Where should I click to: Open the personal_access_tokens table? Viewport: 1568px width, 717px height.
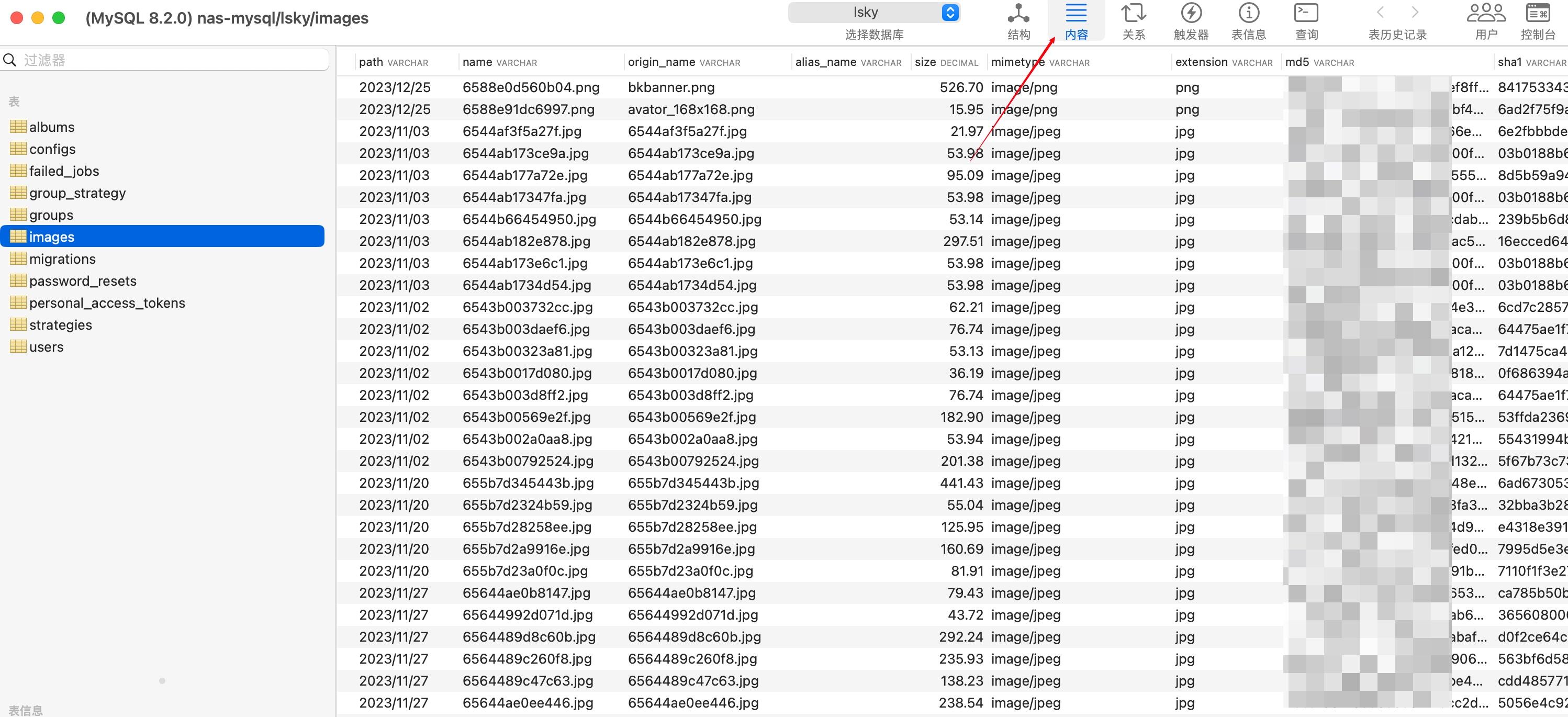[107, 303]
